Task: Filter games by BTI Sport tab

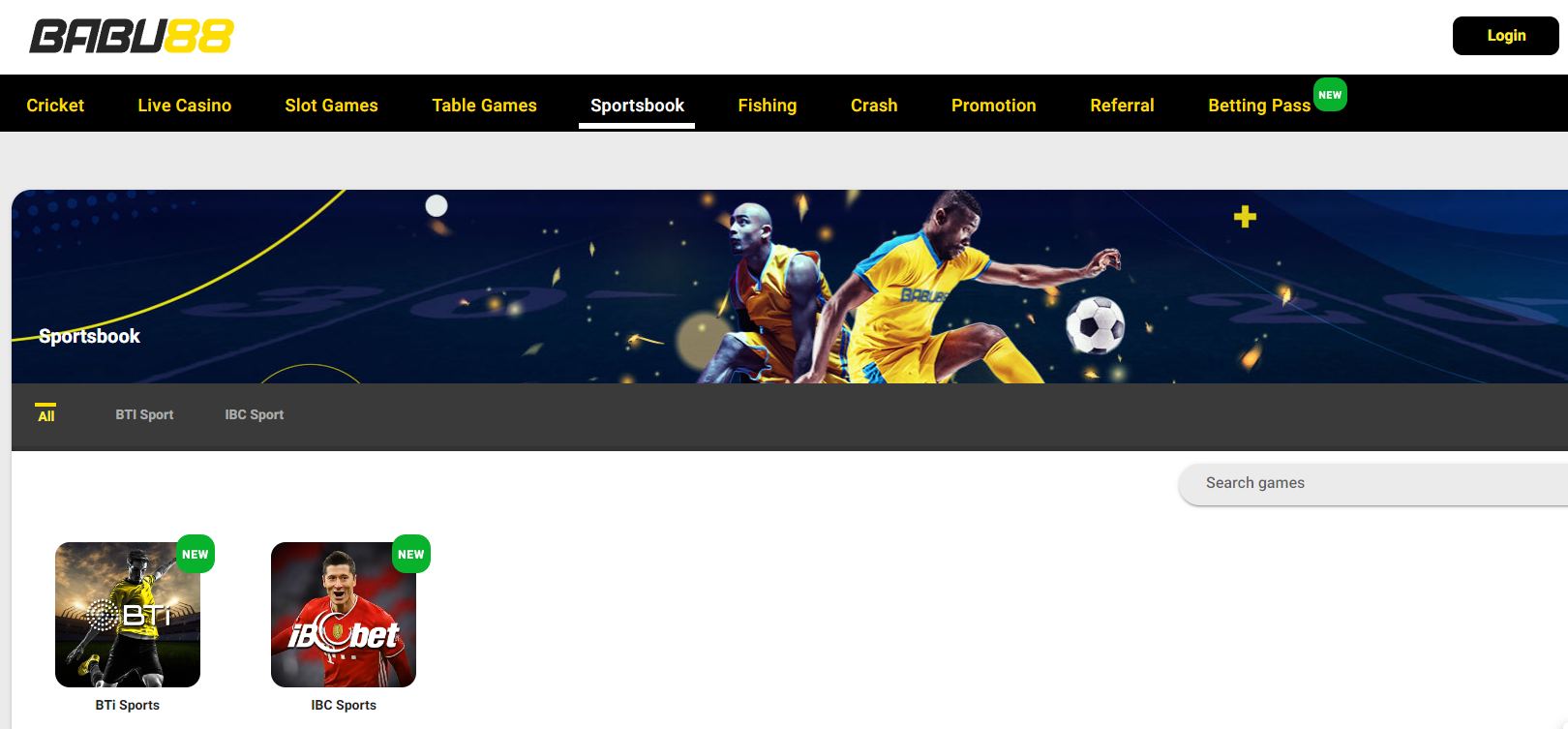Action: [x=144, y=414]
